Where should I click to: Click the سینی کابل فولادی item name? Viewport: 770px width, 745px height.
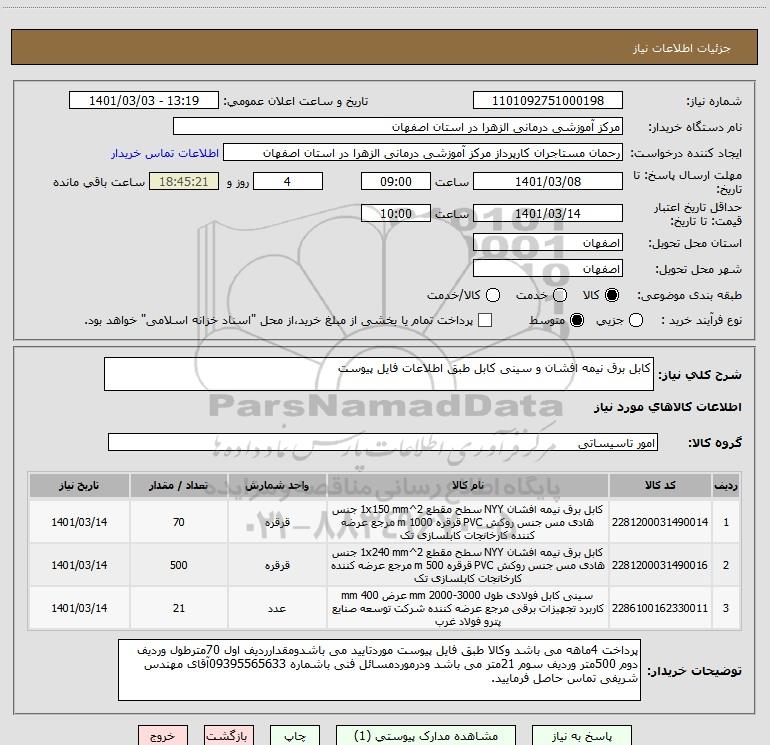[x=468, y=608]
